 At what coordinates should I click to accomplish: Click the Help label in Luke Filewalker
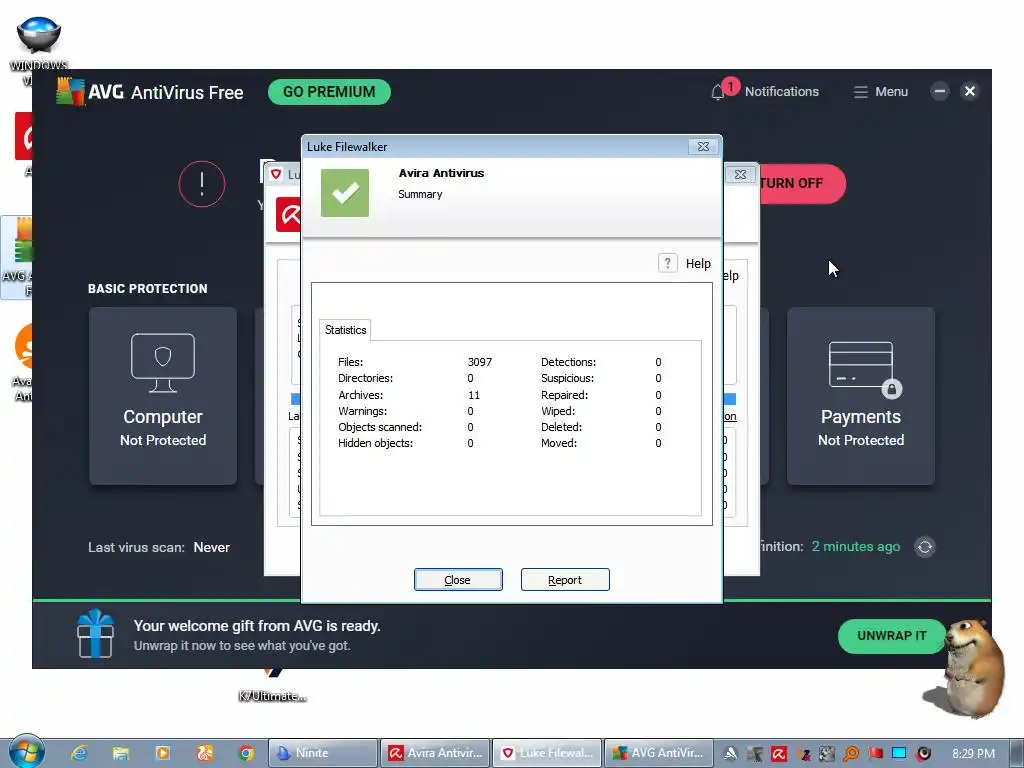coord(698,264)
